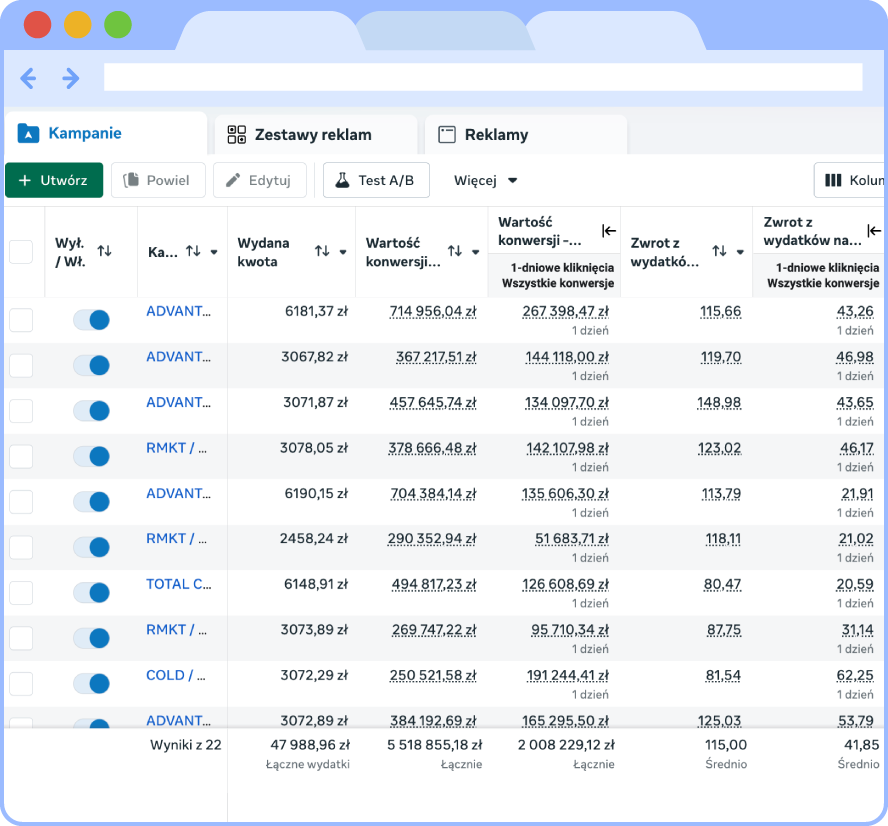Check the select-all checkbox in header

click(21, 252)
